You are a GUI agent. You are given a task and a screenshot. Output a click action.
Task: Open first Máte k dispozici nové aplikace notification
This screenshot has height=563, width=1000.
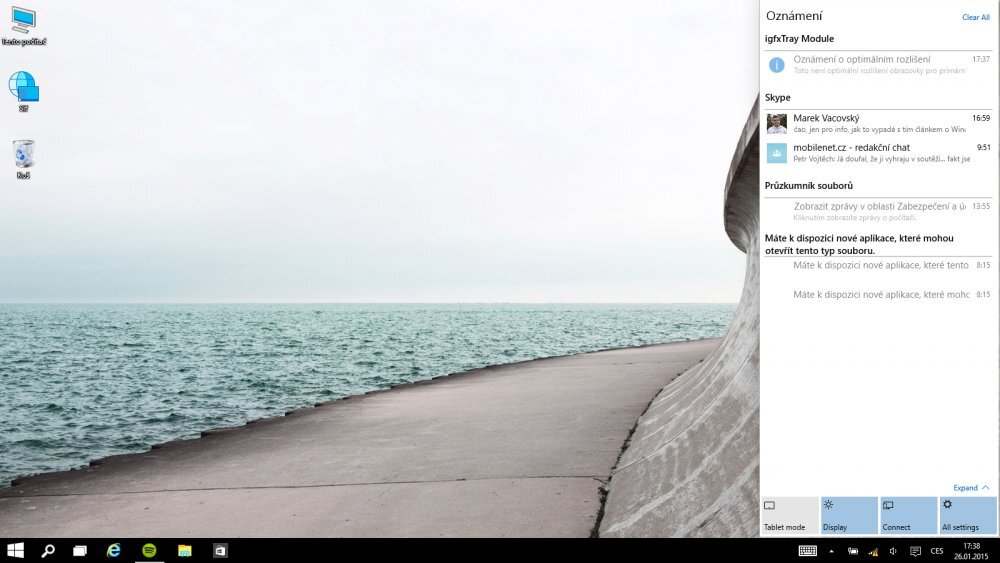(x=878, y=265)
